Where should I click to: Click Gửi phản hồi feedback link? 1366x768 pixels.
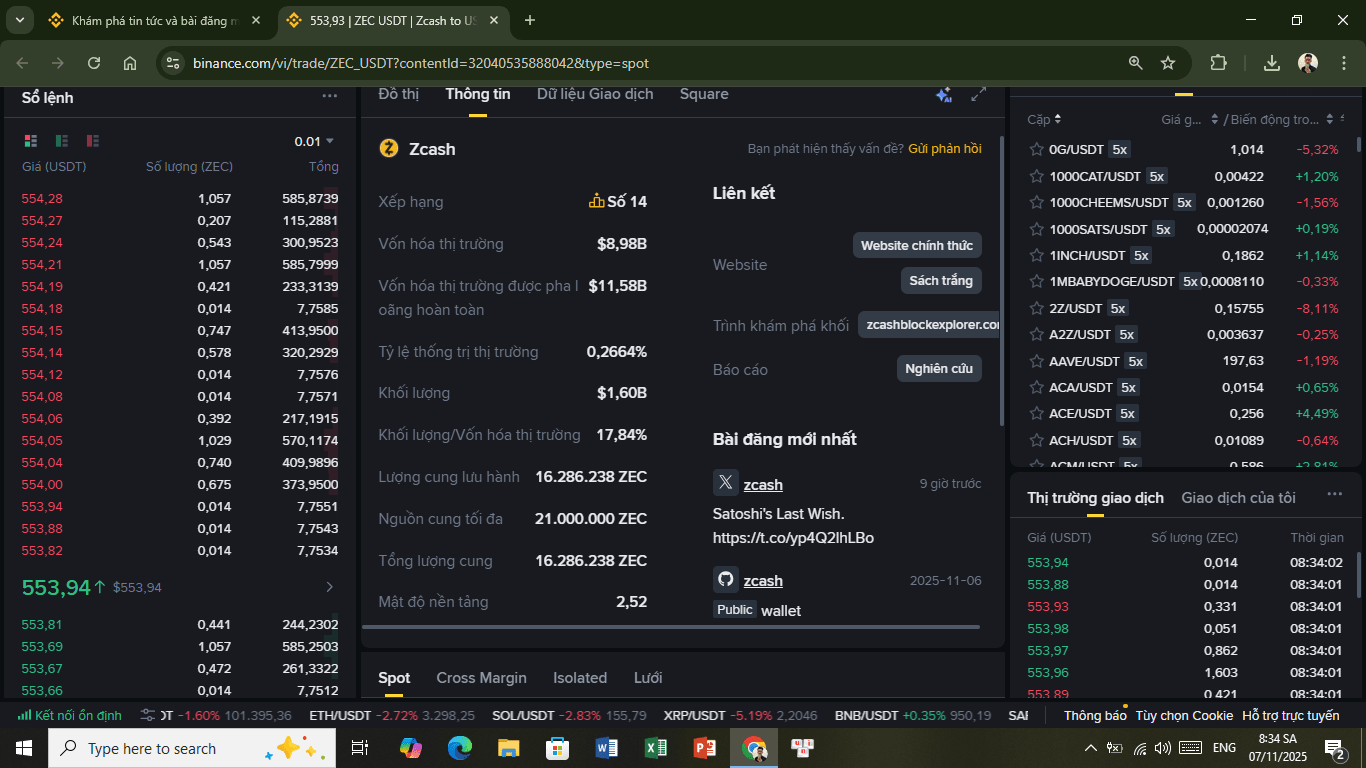click(945, 149)
